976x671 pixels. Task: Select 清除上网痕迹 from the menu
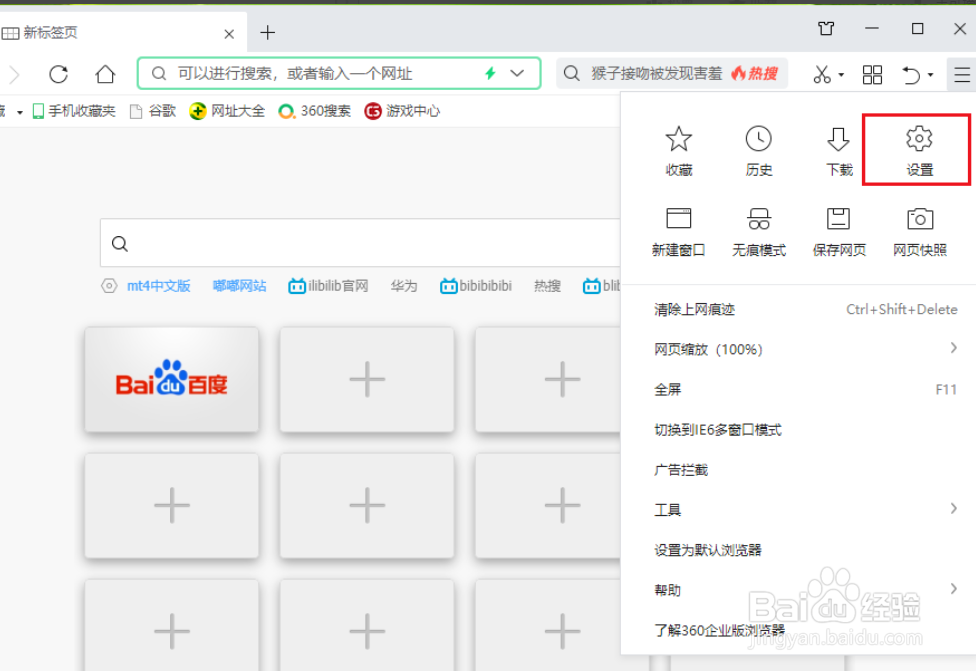point(692,309)
